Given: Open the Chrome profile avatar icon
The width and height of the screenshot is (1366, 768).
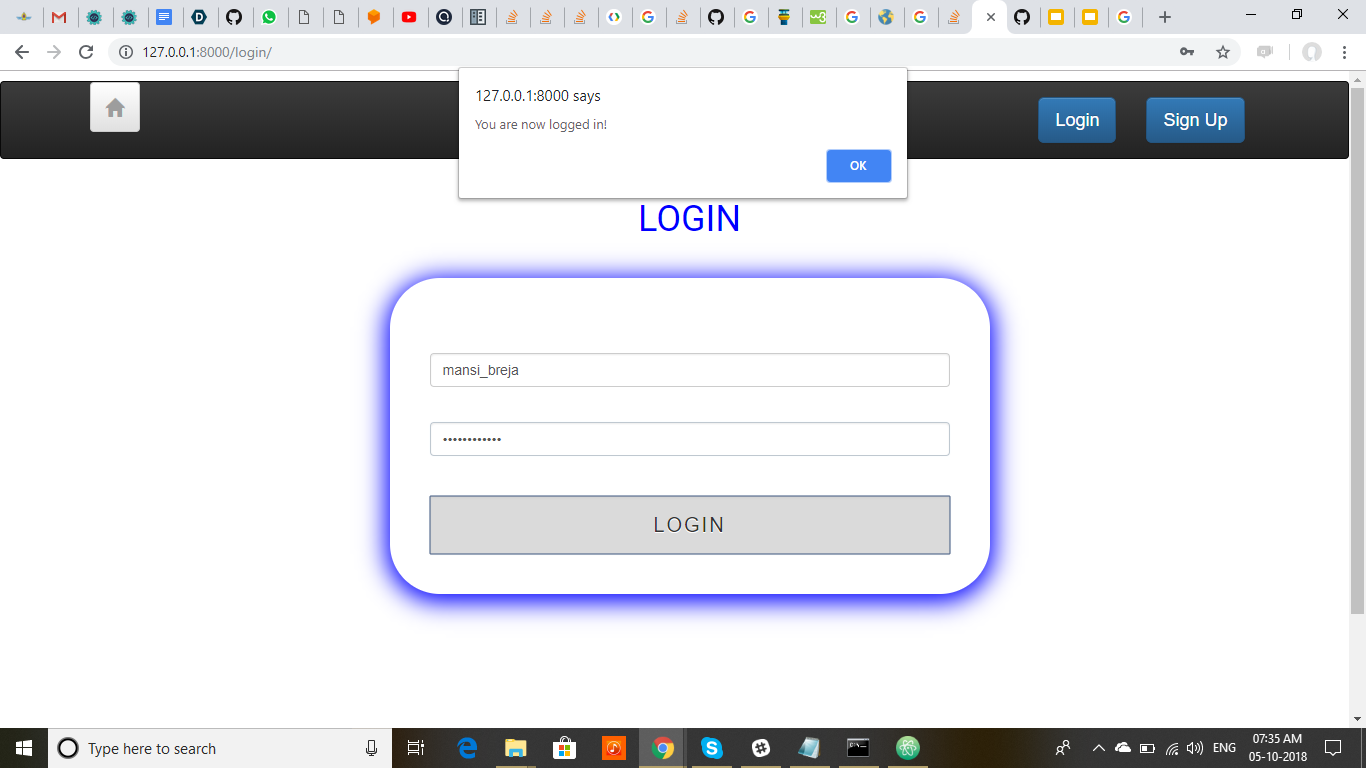Looking at the screenshot, I should pyautogui.click(x=1312, y=52).
